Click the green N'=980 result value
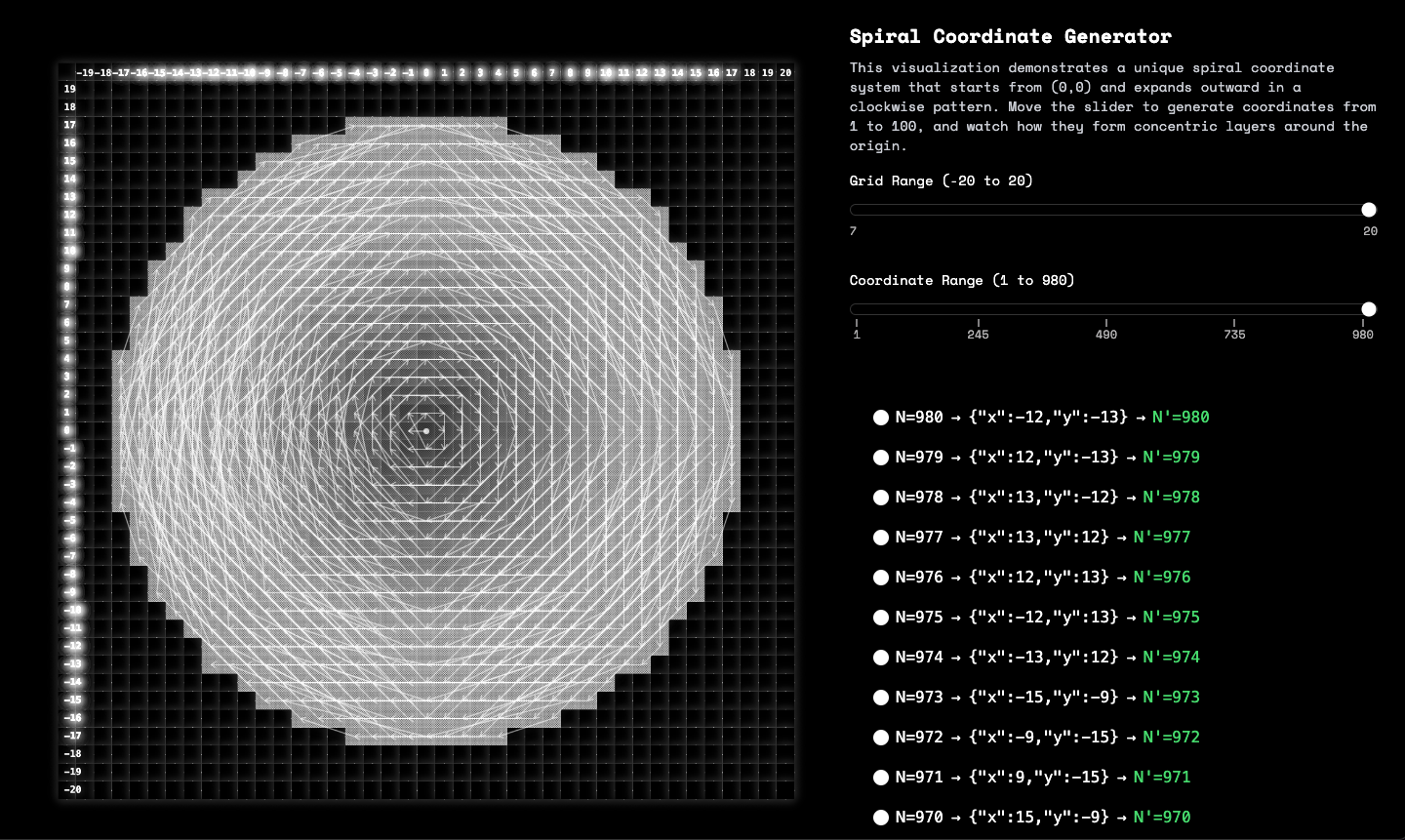 point(1182,417)
